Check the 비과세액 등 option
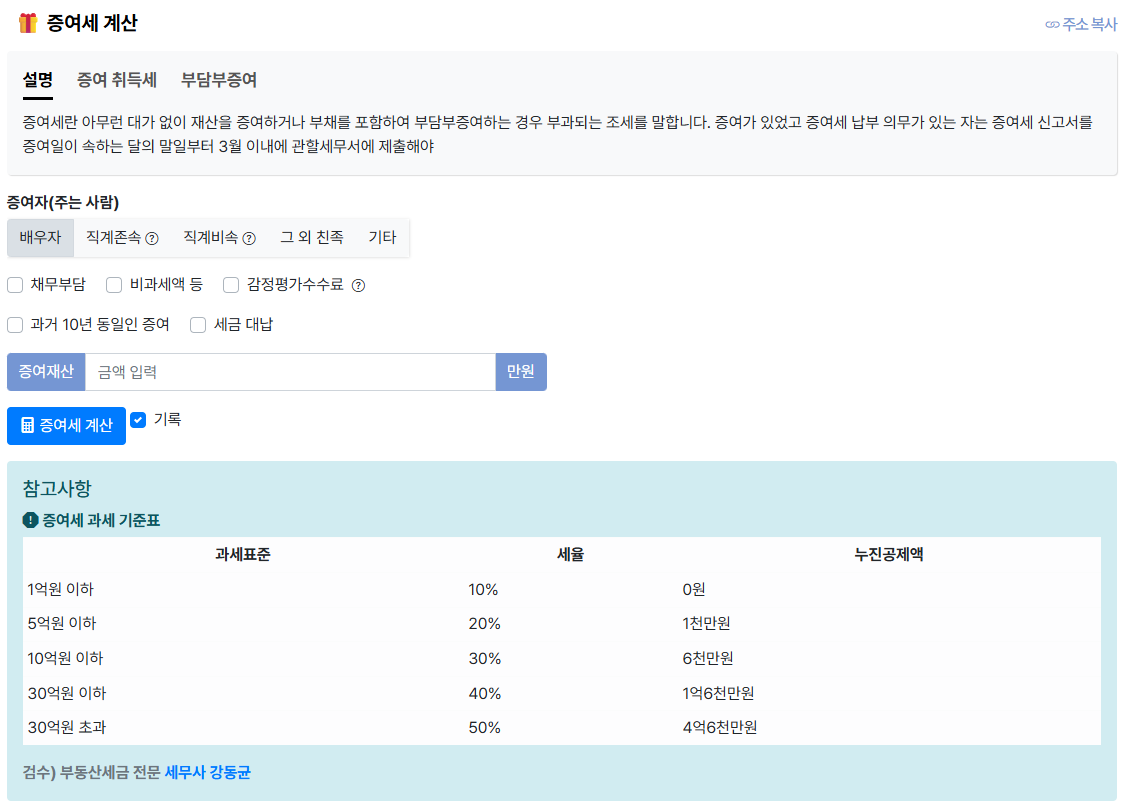This screenshot has height=806, width=1126. 113,285
